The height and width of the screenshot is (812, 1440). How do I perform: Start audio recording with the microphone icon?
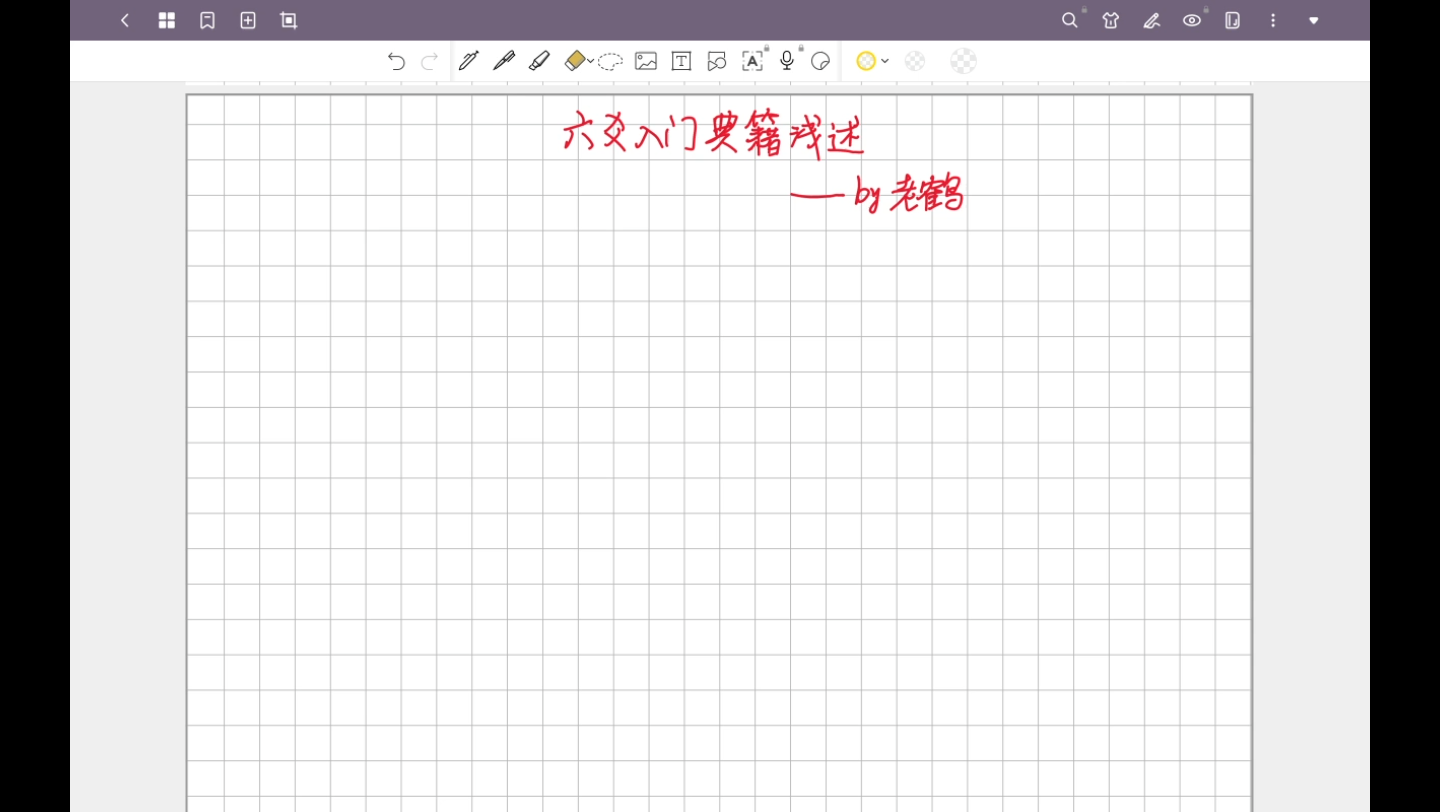[x=787, y=60]
